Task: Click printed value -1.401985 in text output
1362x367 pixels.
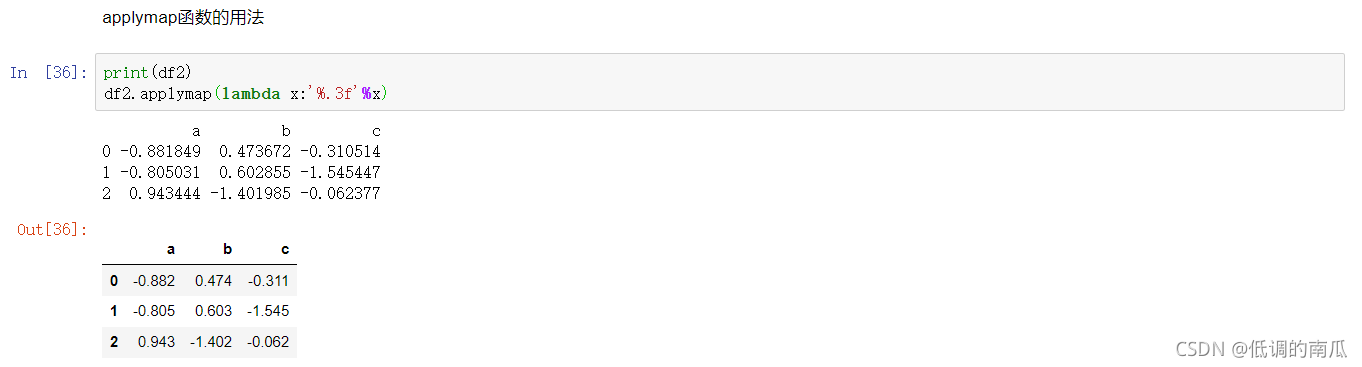Action: 250,194
